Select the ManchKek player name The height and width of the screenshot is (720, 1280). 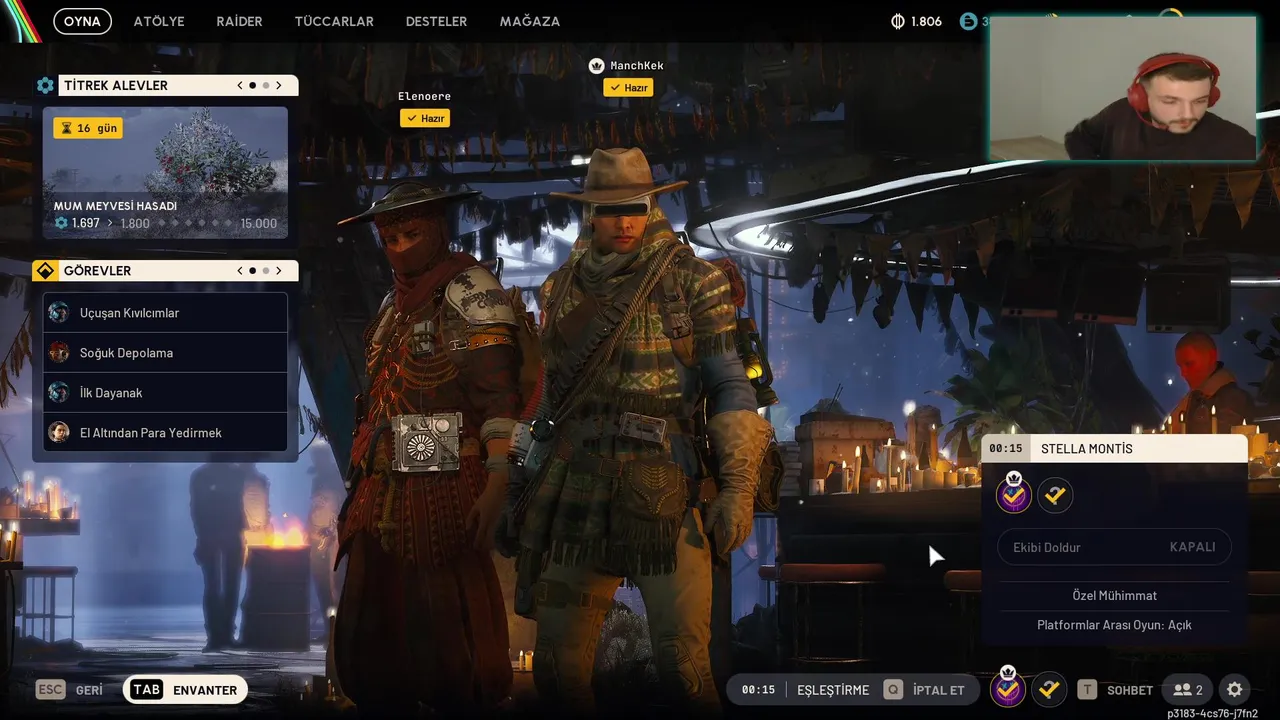coord(637,66)
